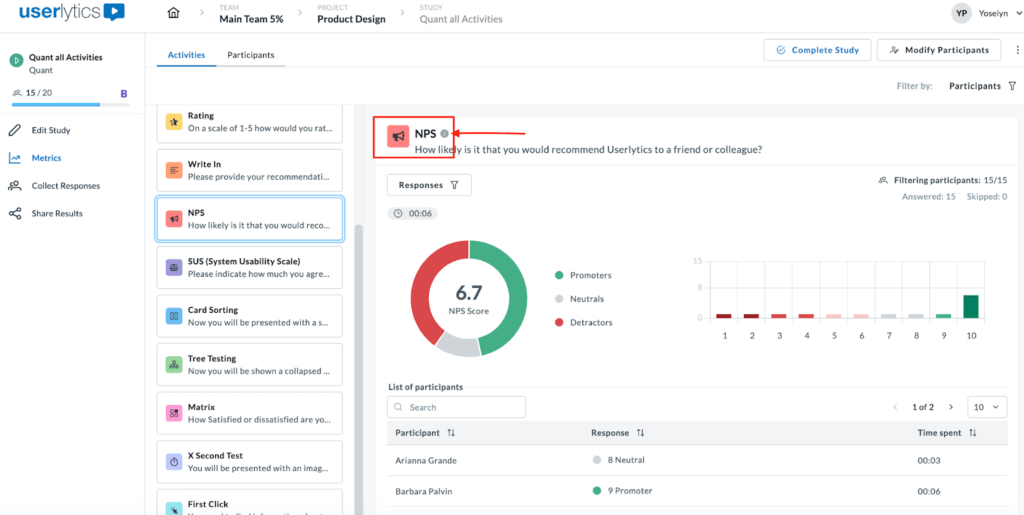
Task: Click the Edit Study pencil icon
Action: 14,131
